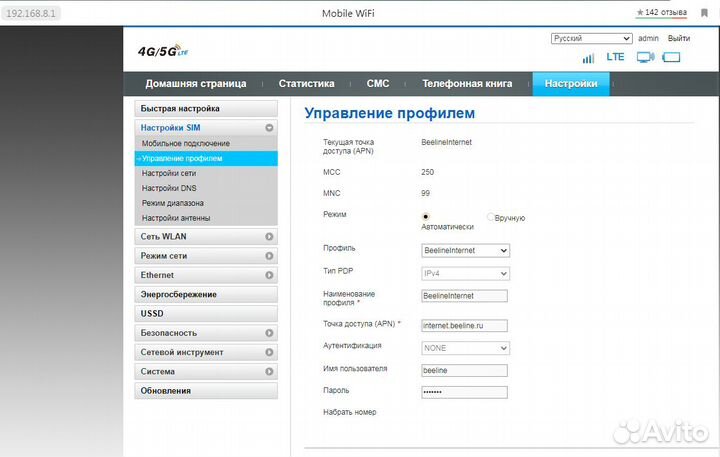720x457 pixels.
Task: Select the Настройки tab
Action: tap(571, 84)
